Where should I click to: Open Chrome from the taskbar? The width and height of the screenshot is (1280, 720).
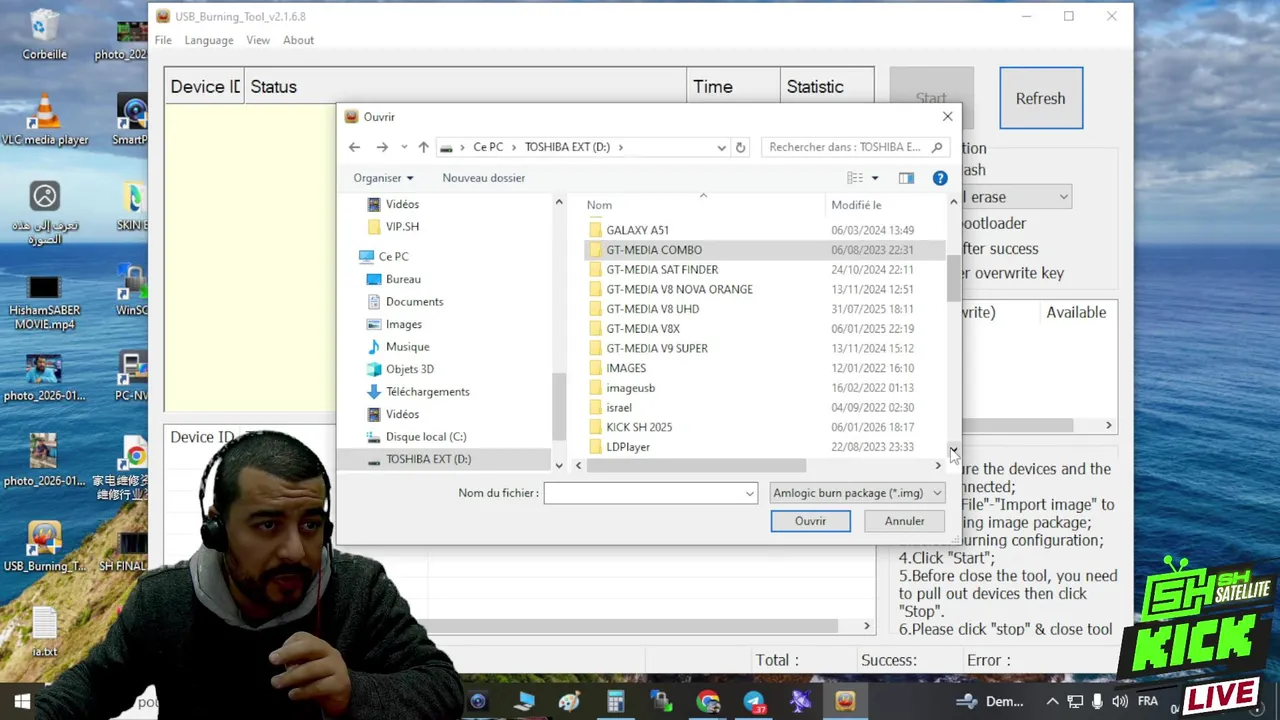pos(708,701)
